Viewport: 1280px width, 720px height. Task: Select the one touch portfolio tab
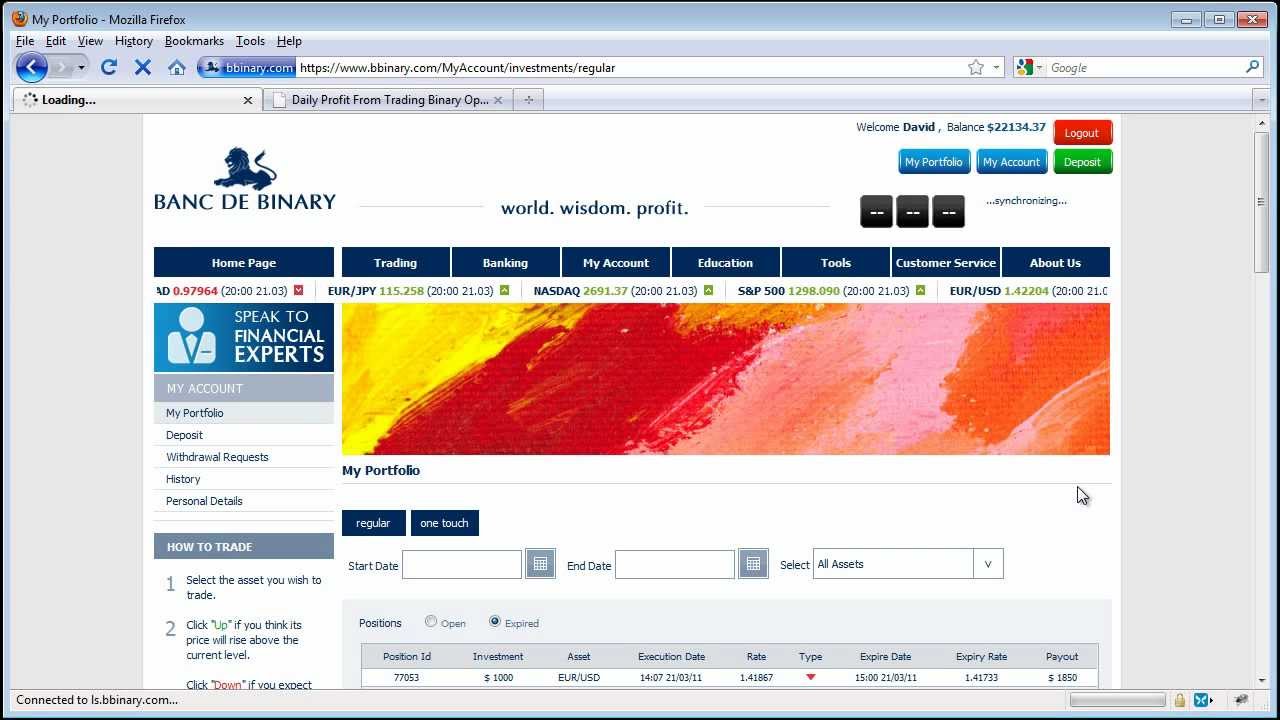(x=444, y=523)
